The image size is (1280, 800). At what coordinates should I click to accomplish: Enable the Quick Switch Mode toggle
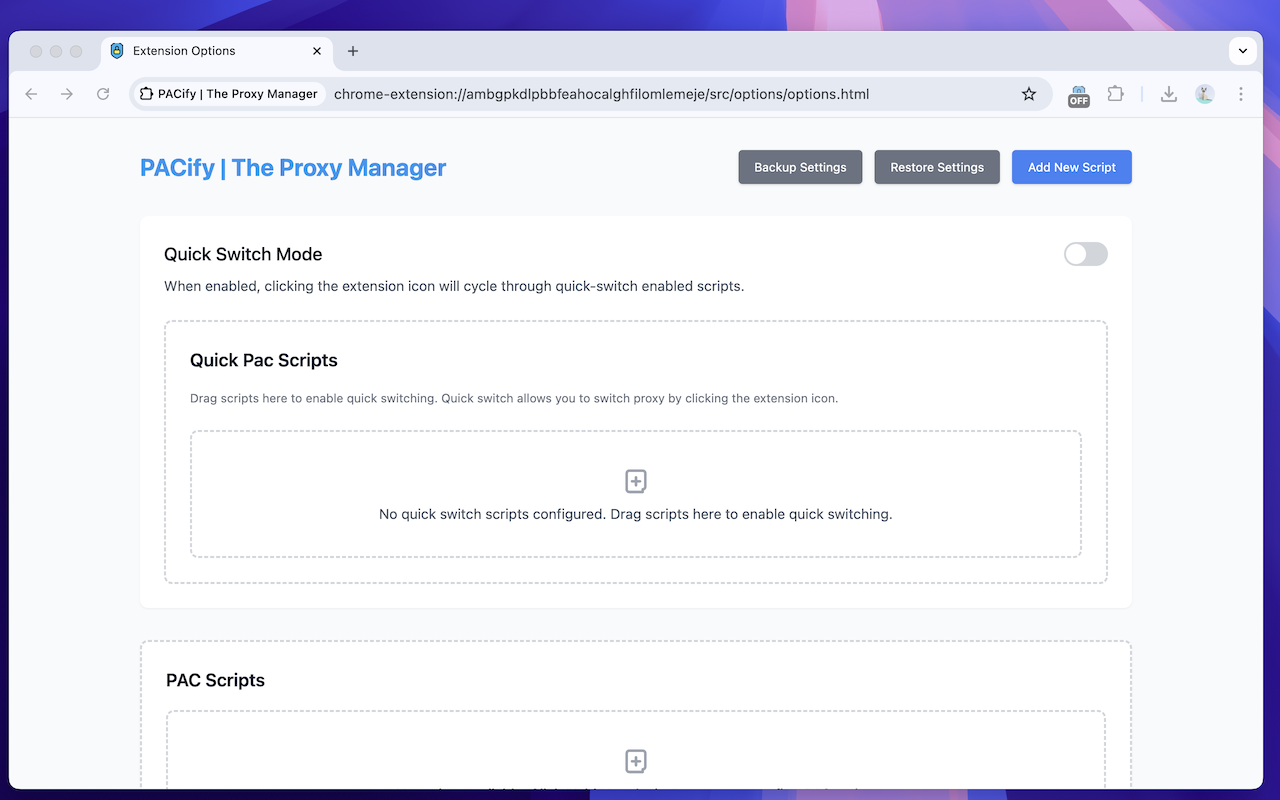point(1086,254)
